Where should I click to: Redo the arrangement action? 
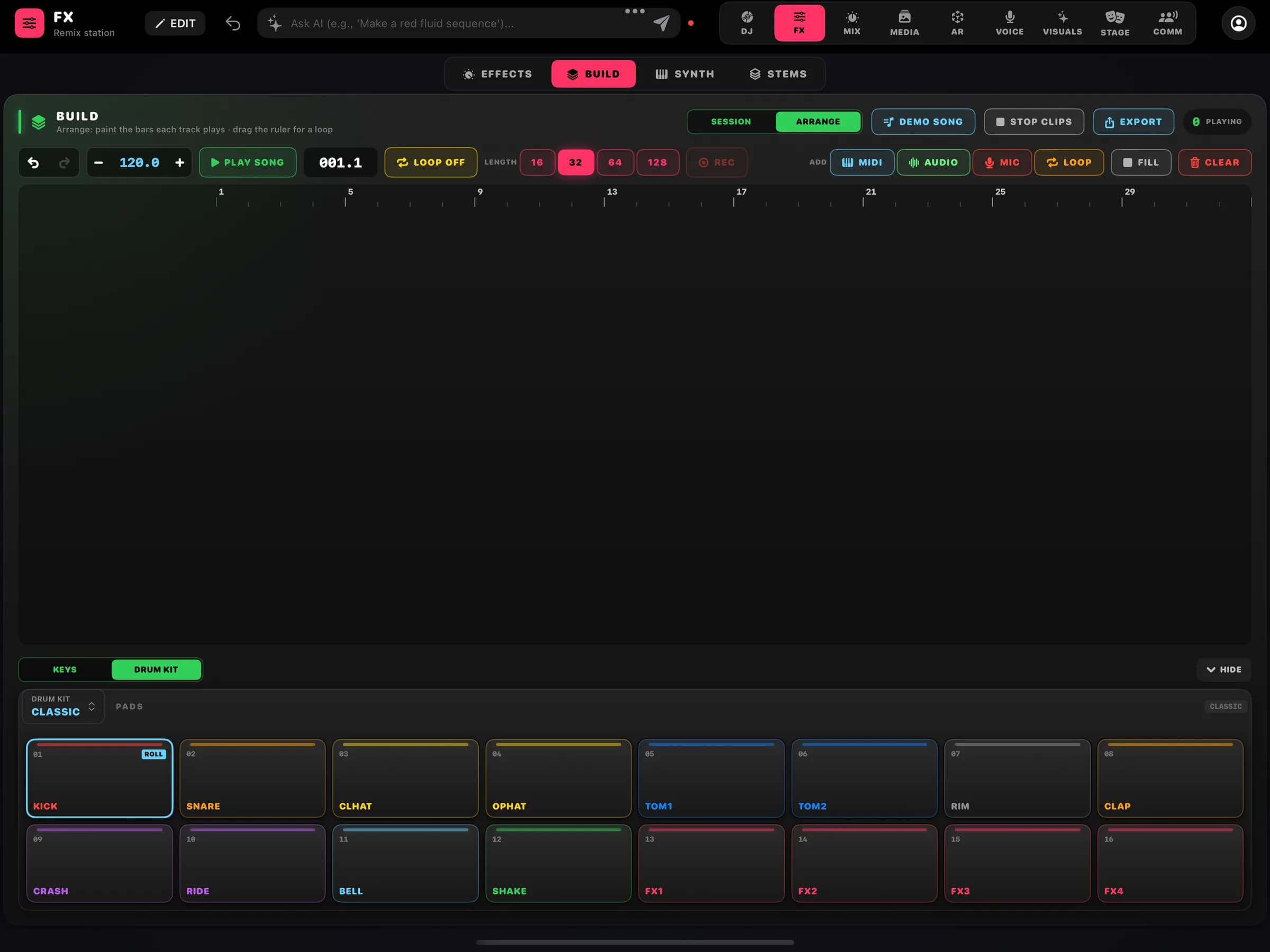(65, 162)
